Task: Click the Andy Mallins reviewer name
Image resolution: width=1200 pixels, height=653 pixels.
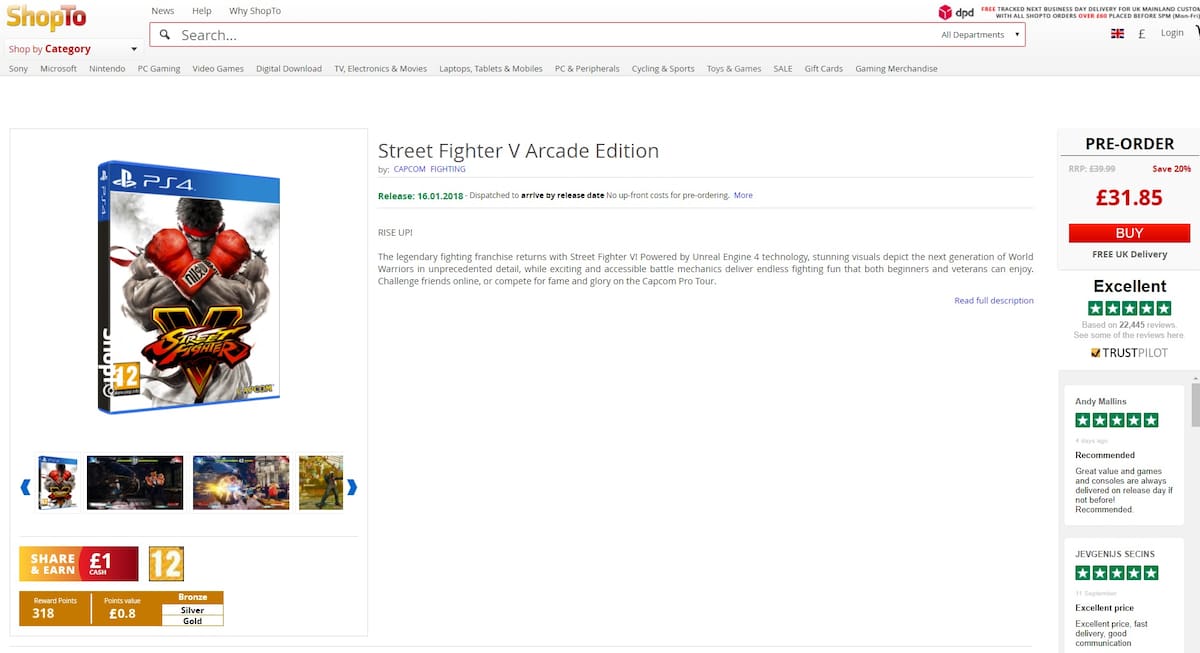Action: pos(1100,402)
